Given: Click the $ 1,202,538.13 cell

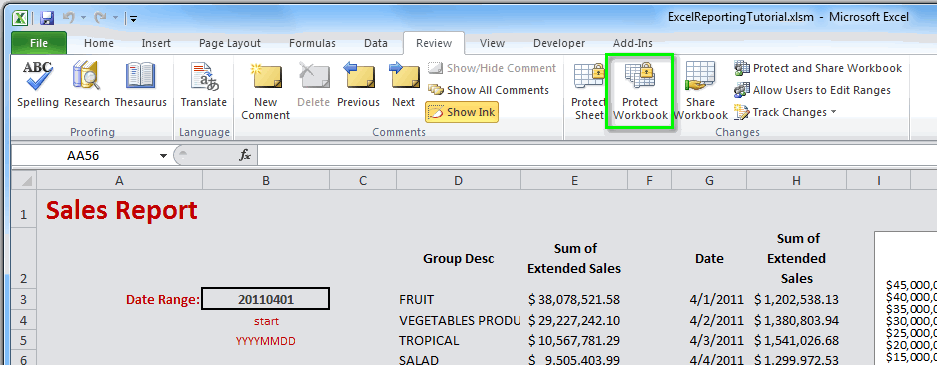Looking at the screenshot, I should tap(797, 299).
